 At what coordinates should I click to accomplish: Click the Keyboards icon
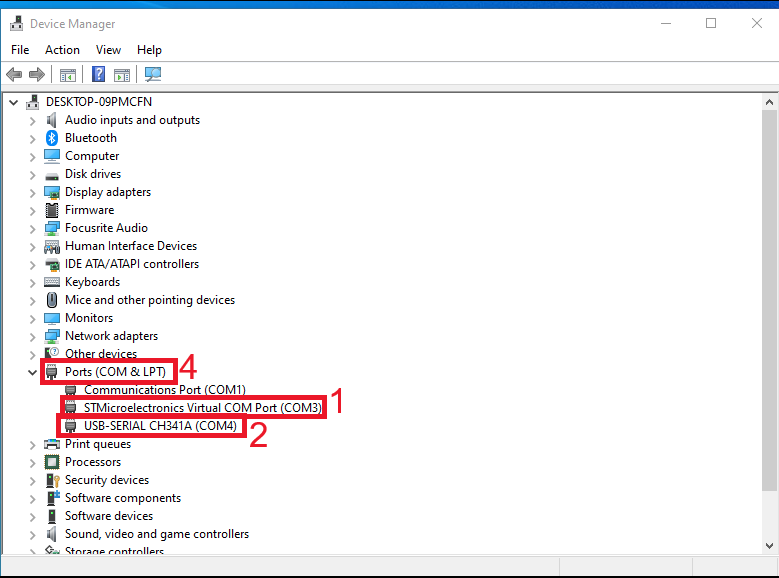[52, 282]
